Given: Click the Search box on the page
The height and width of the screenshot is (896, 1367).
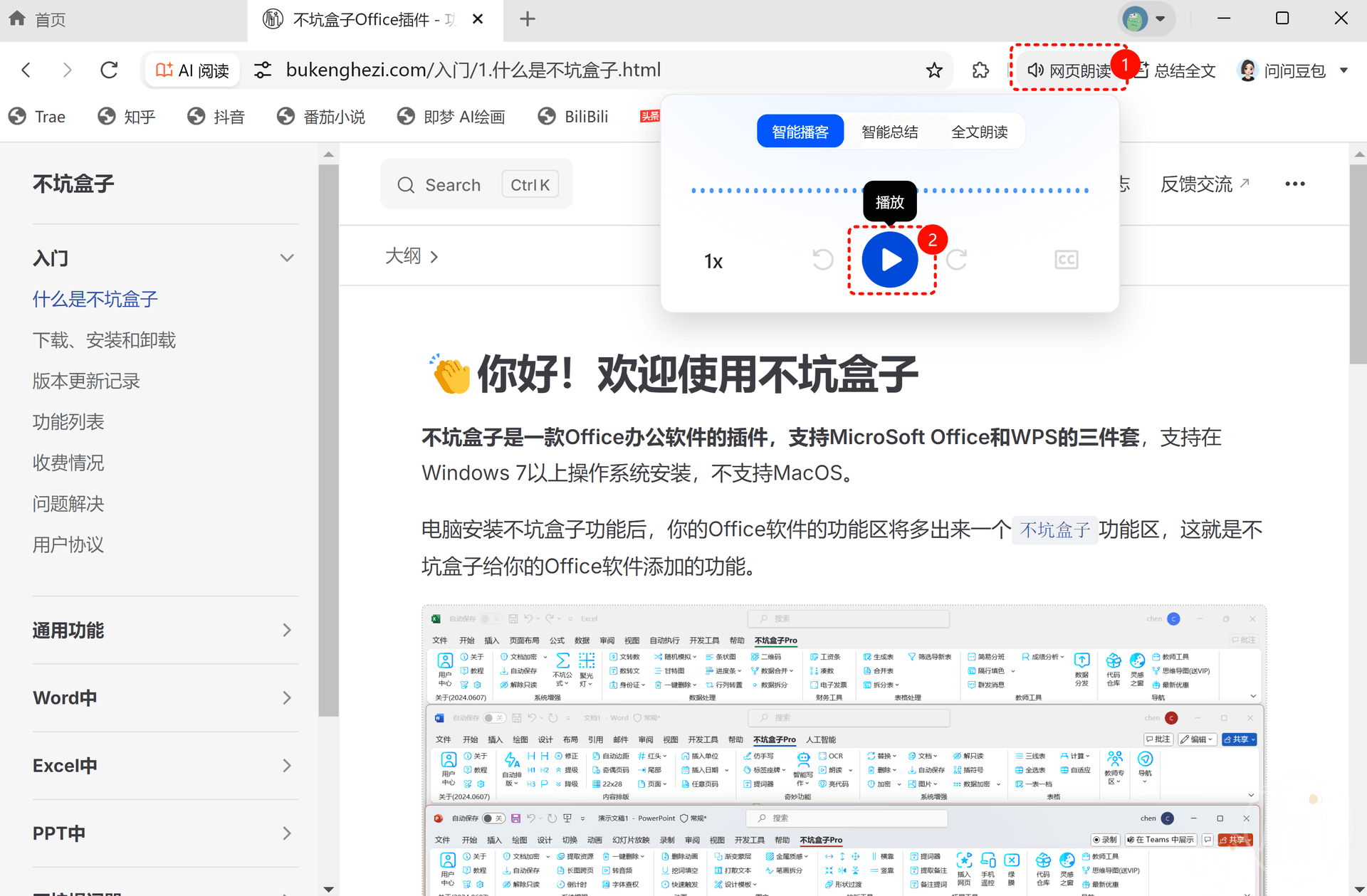Looking at the screenshot, I should [x=476, y=185].
